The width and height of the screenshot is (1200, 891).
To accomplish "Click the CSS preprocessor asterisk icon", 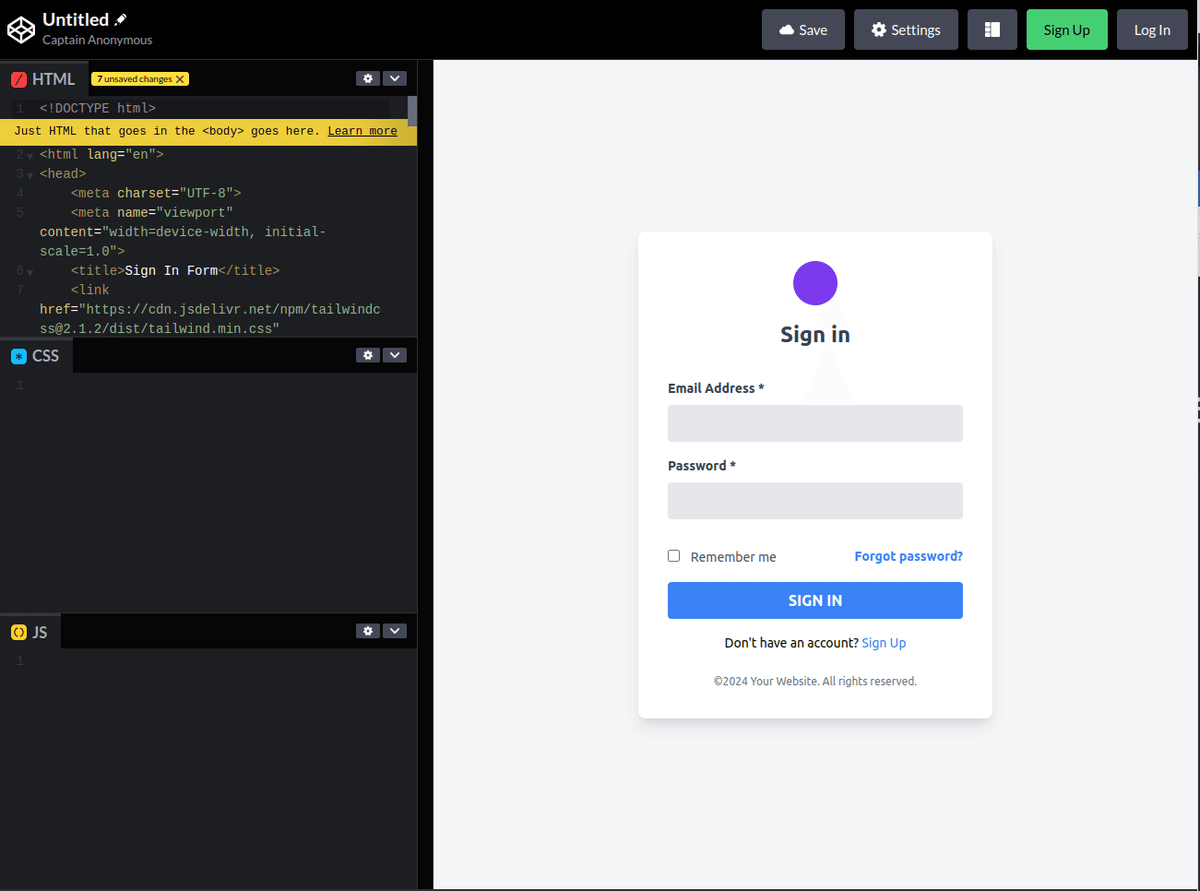I will click(18, 354).
